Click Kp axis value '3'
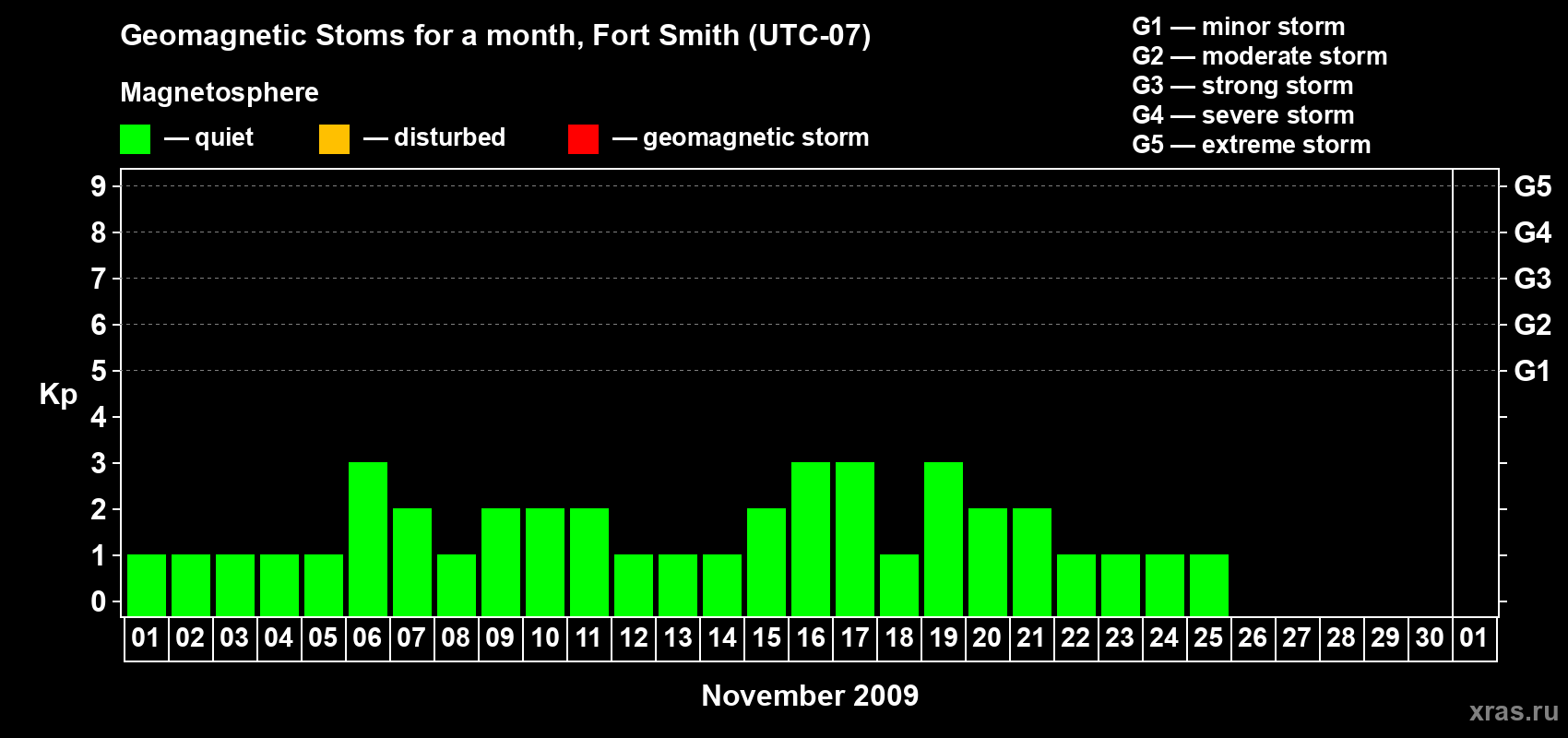The width and height of the screenshot is (1568, 738). [99, 463]
